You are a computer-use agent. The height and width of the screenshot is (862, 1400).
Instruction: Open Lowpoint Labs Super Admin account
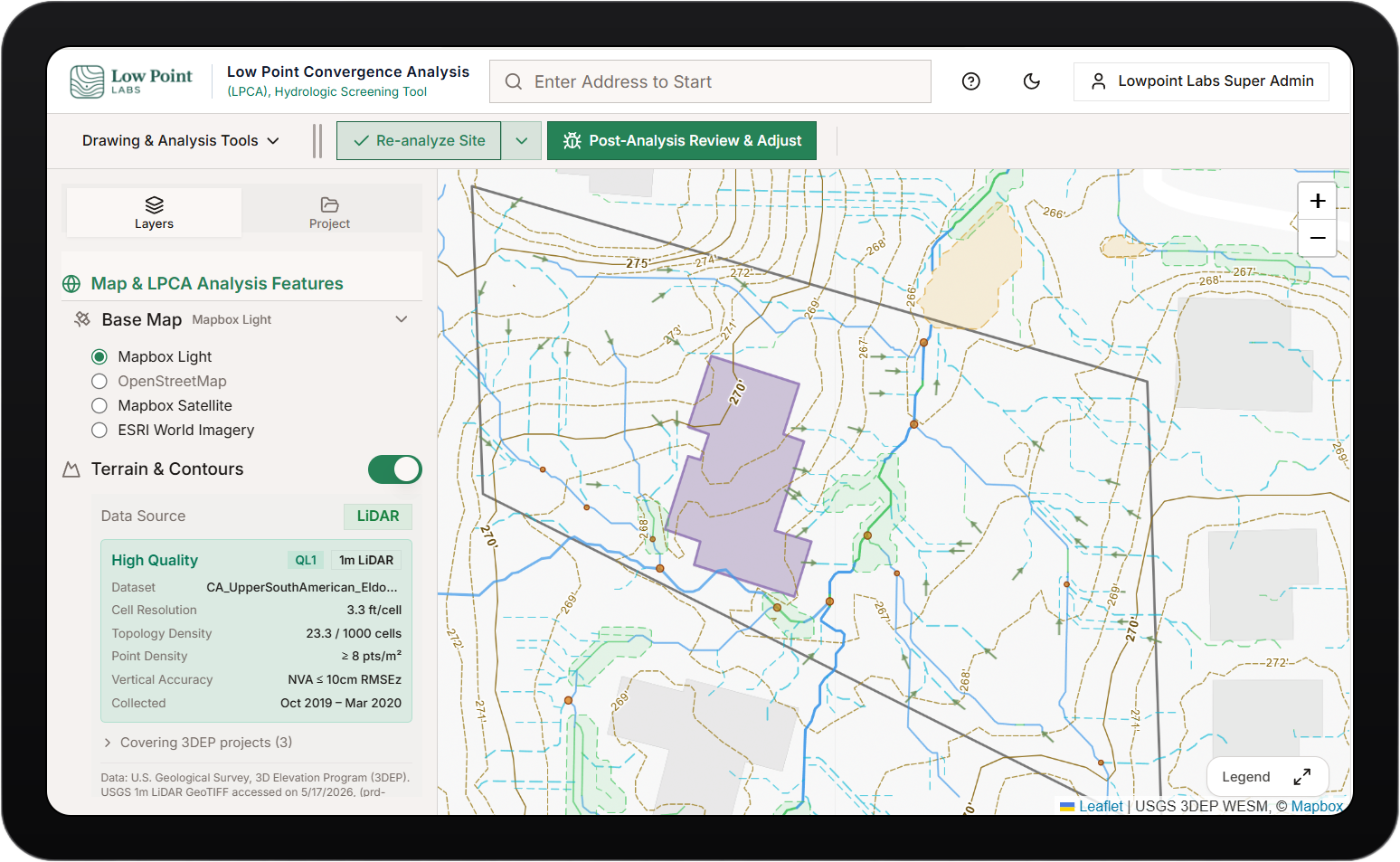click(1202, 81)
